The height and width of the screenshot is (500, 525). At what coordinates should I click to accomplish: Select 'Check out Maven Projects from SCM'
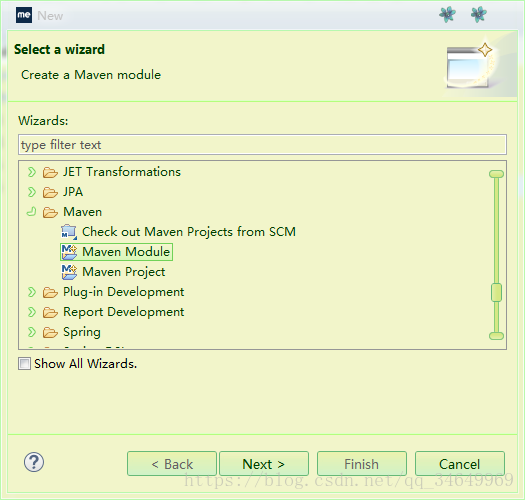[189, 232]
